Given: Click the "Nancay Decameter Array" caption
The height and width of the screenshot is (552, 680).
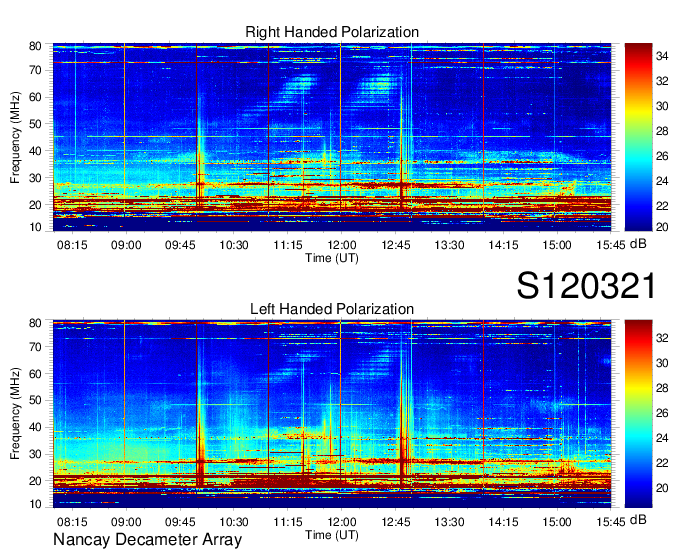Looking at the screenshot, I should click(147, 539).
